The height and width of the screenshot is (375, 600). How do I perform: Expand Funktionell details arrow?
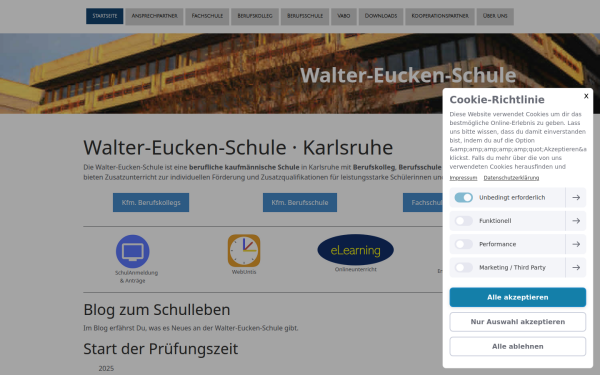click(x=576, y=221)
